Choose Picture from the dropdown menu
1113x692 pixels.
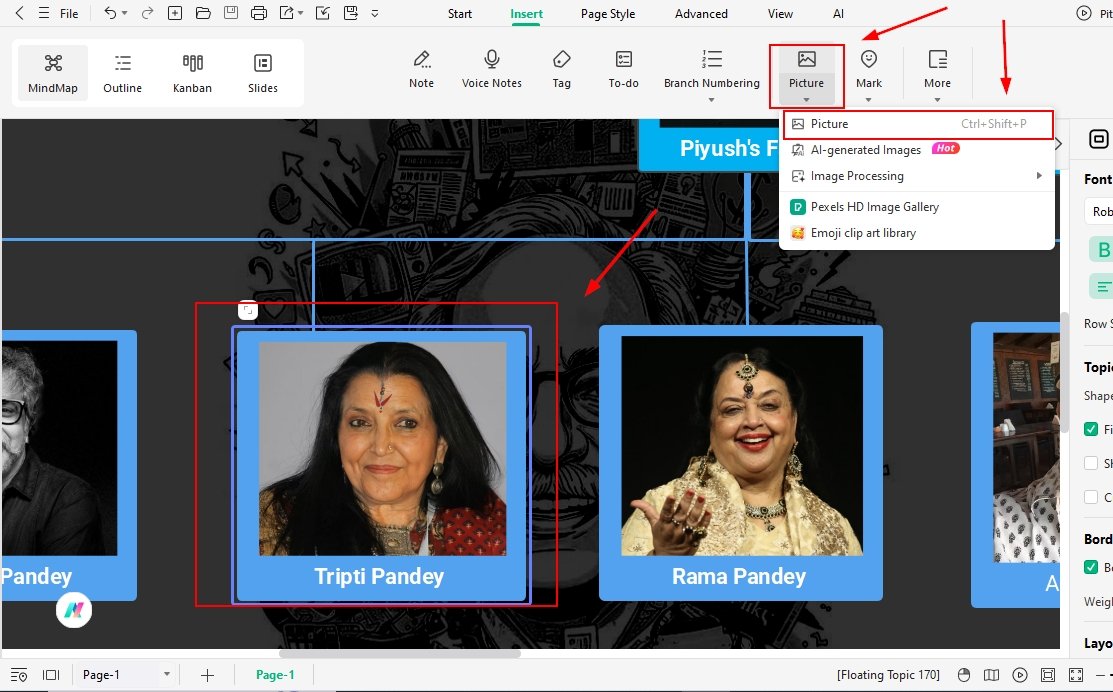coord(918,124)
